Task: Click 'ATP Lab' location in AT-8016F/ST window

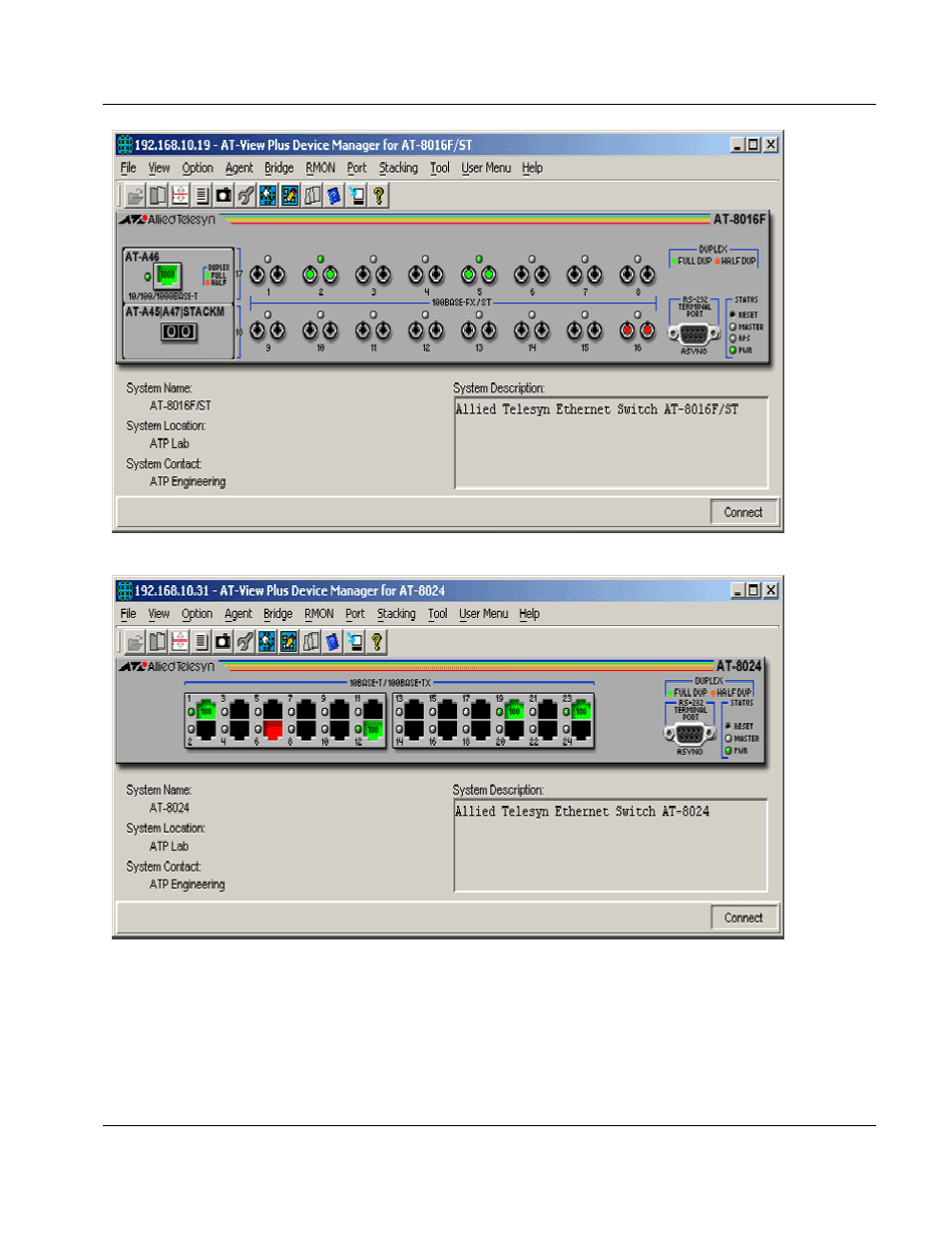Action: tap(170, 443)
